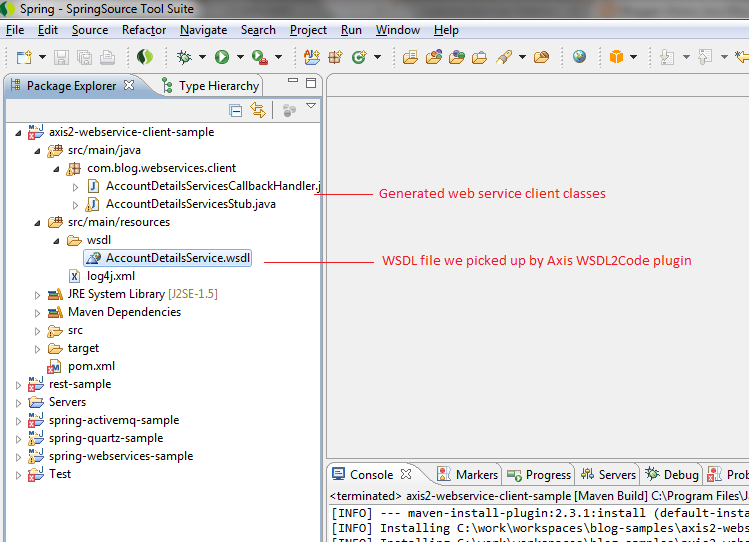Select the Servers folder in tree
Viewport: 749px width, 542px height.
click(x=57, y=402)
